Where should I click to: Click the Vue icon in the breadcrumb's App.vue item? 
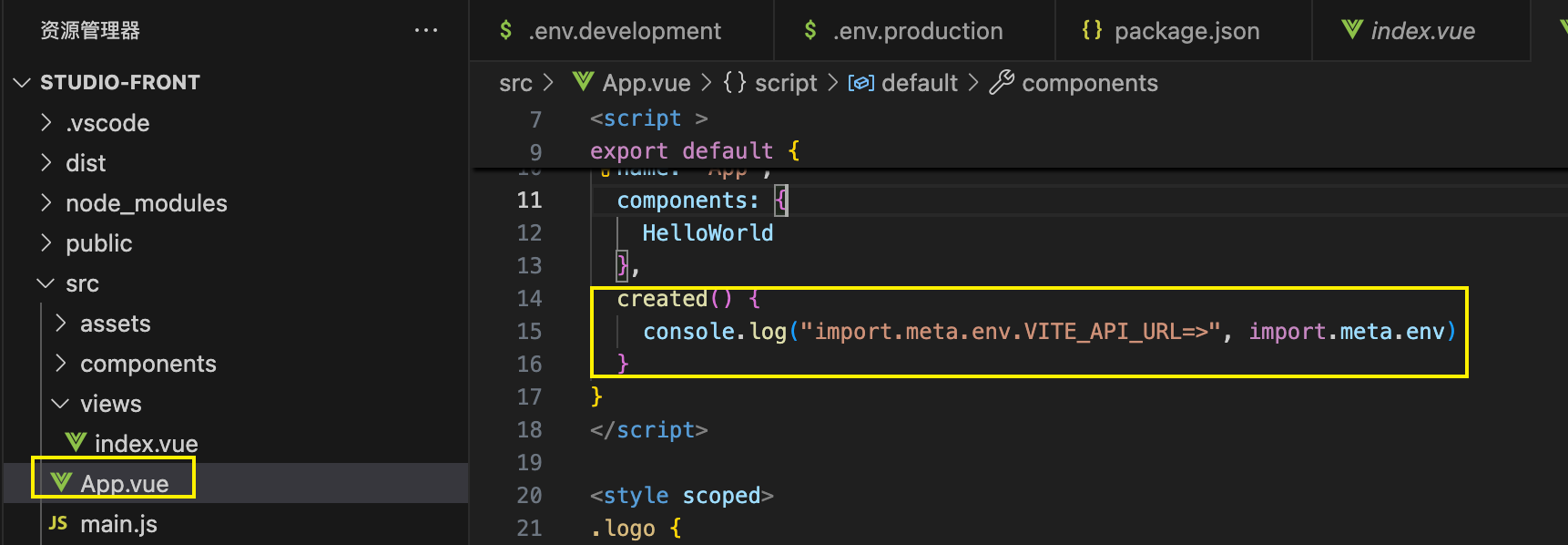583,82
